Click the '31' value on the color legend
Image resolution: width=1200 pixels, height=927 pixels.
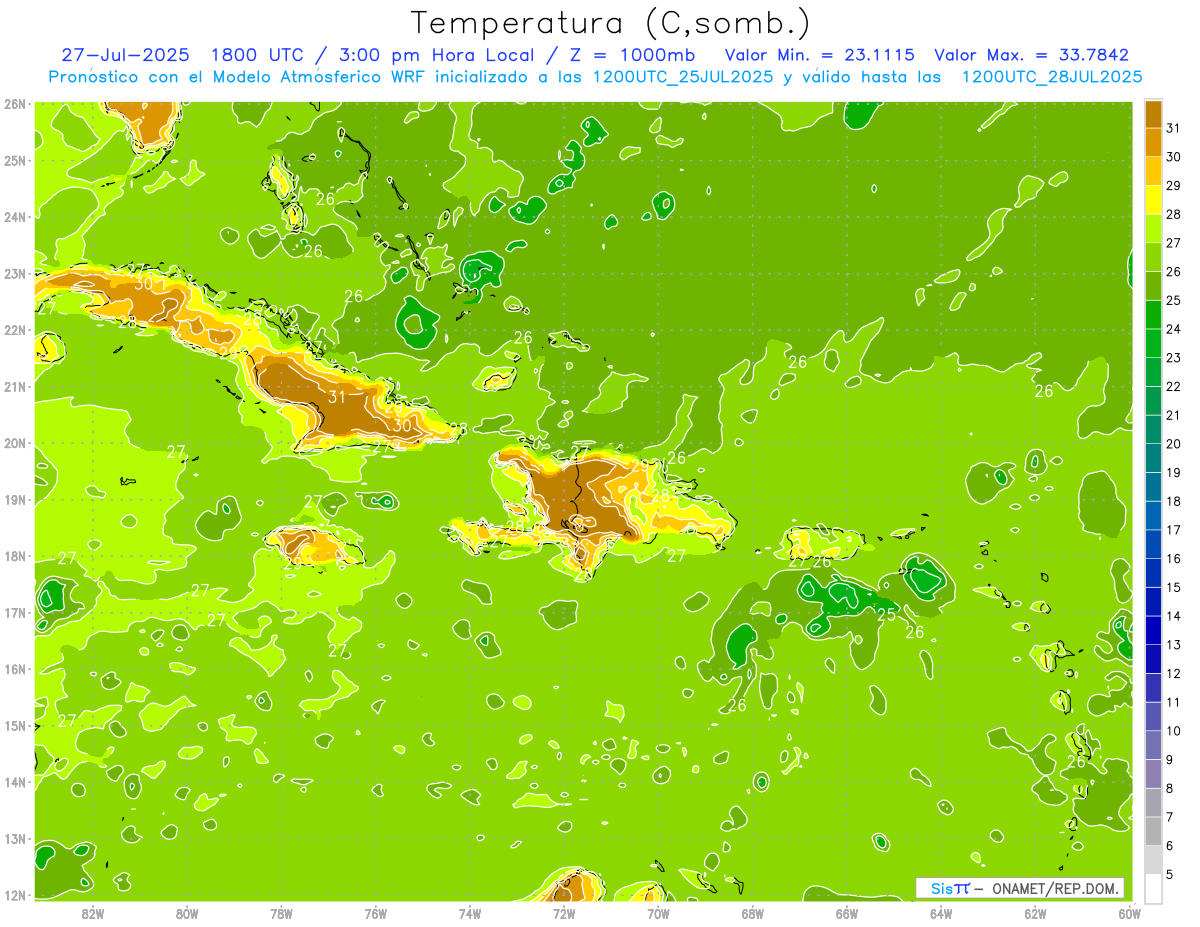(1173, 128)
